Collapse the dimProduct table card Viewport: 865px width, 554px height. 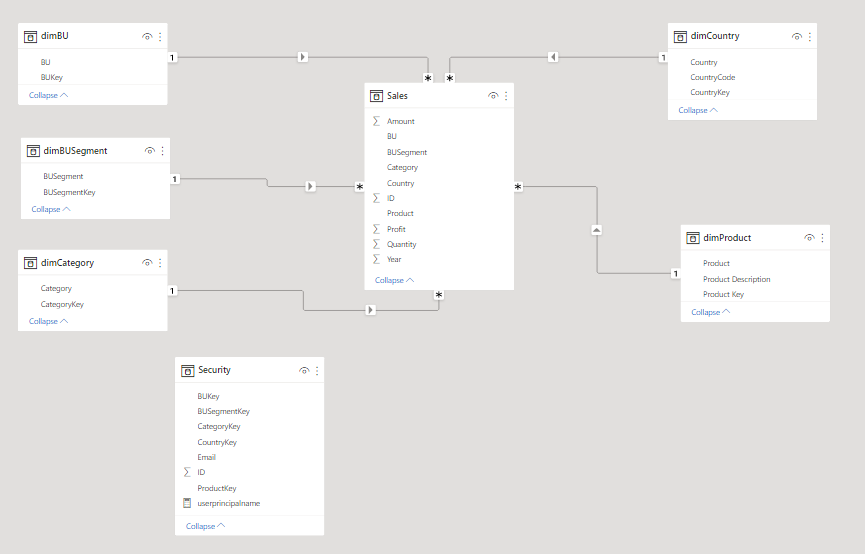[711, 312]
